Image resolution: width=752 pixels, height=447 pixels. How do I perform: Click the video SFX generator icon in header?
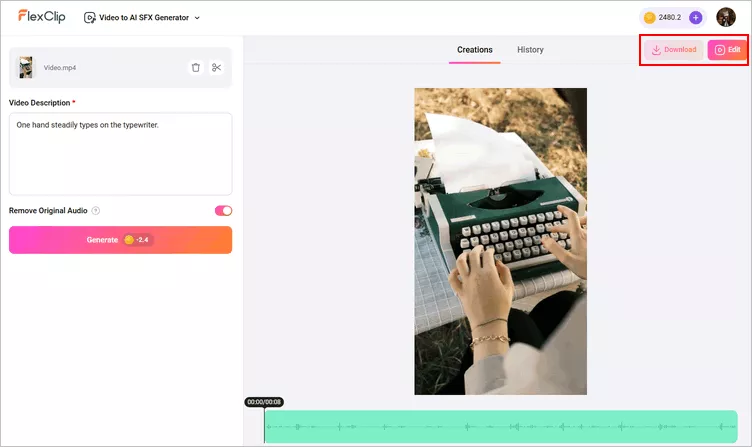pos(90,18)
